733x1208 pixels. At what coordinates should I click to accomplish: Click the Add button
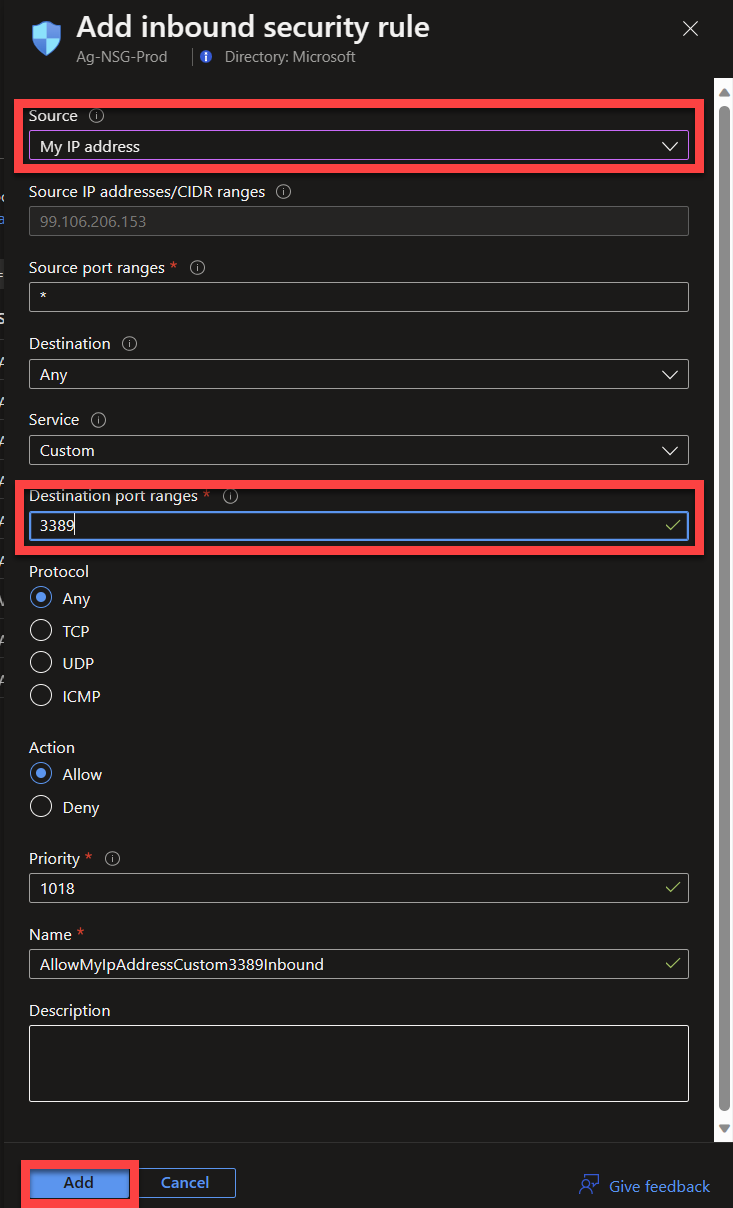[79, 1183]
